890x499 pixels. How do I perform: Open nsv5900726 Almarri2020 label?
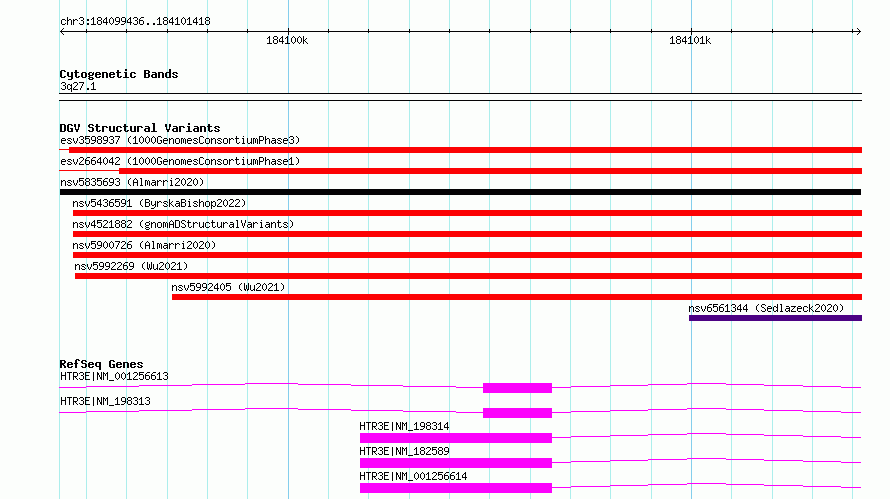144,245
